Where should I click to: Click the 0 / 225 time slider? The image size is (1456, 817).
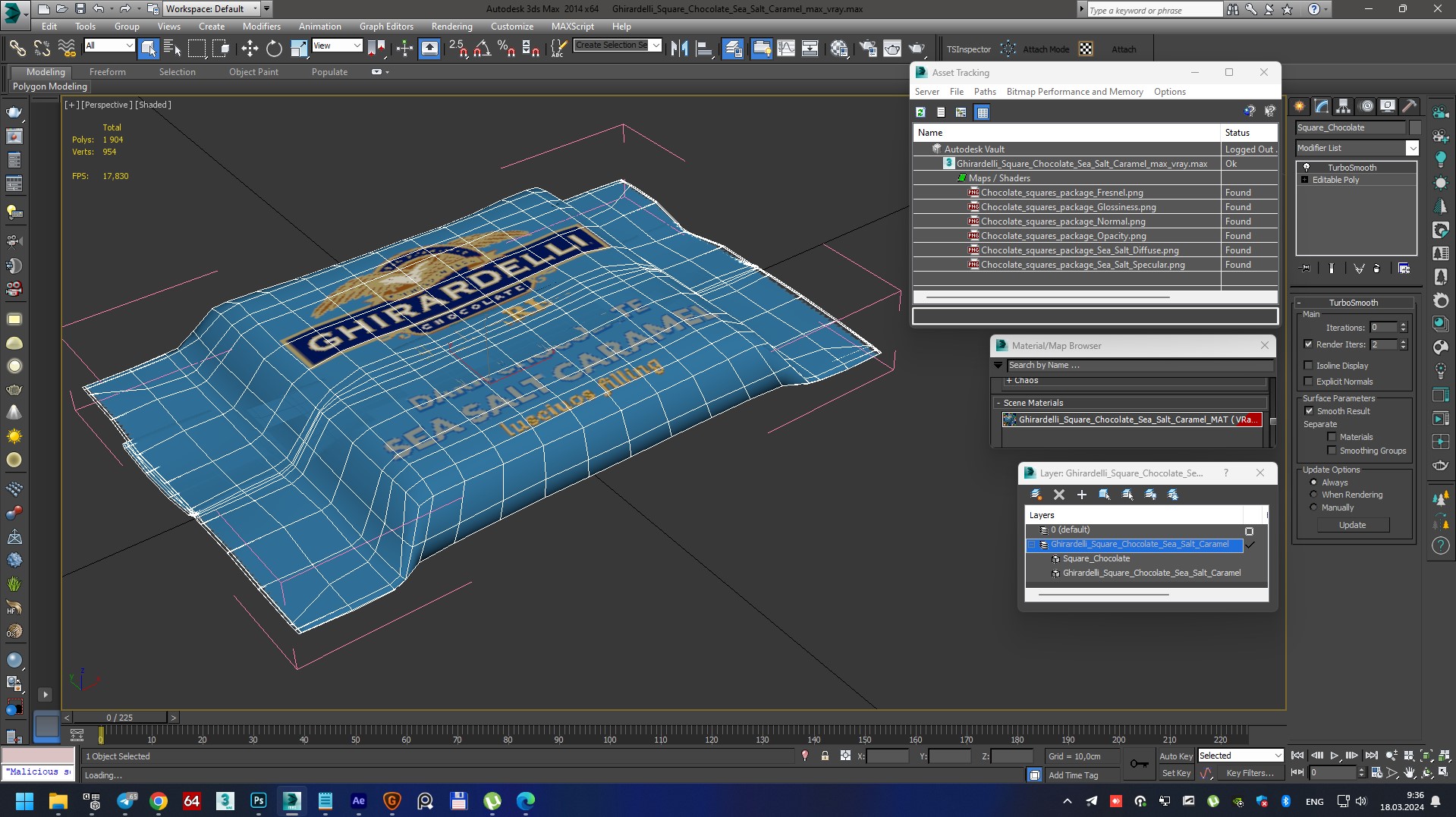point(119,718)
